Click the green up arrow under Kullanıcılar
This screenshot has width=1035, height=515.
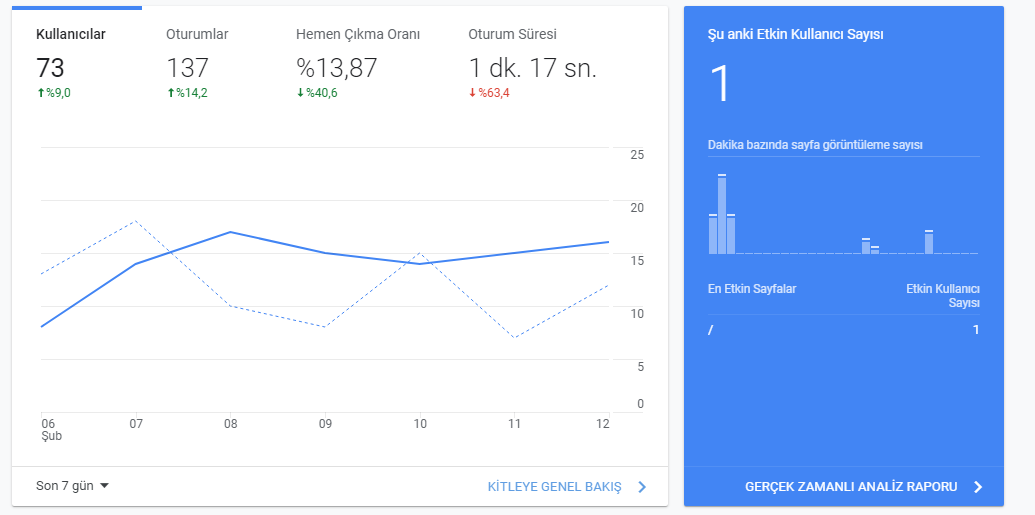click(x=40, y=93)
